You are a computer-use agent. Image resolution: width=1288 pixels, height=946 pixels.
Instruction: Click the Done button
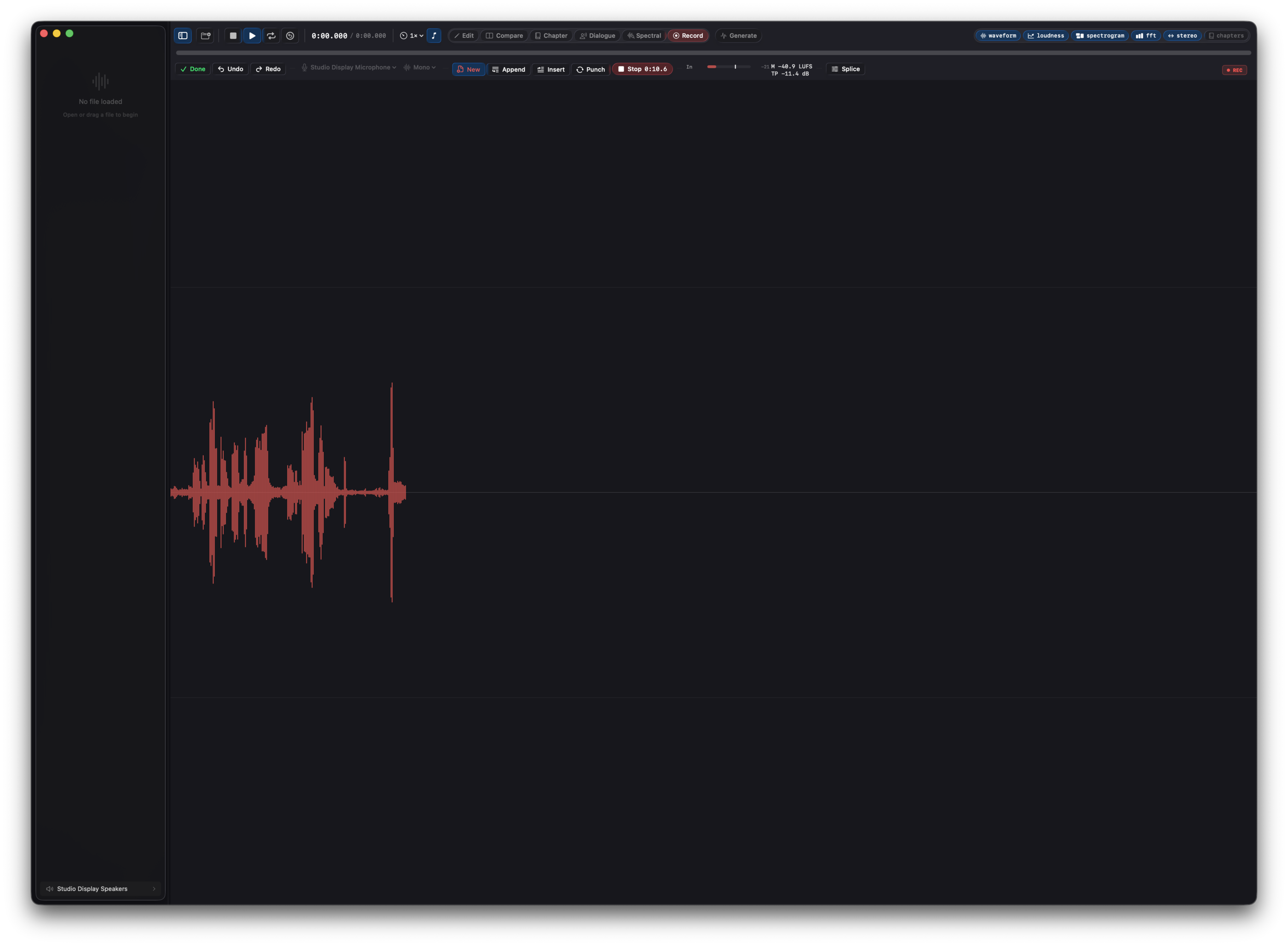193,69
